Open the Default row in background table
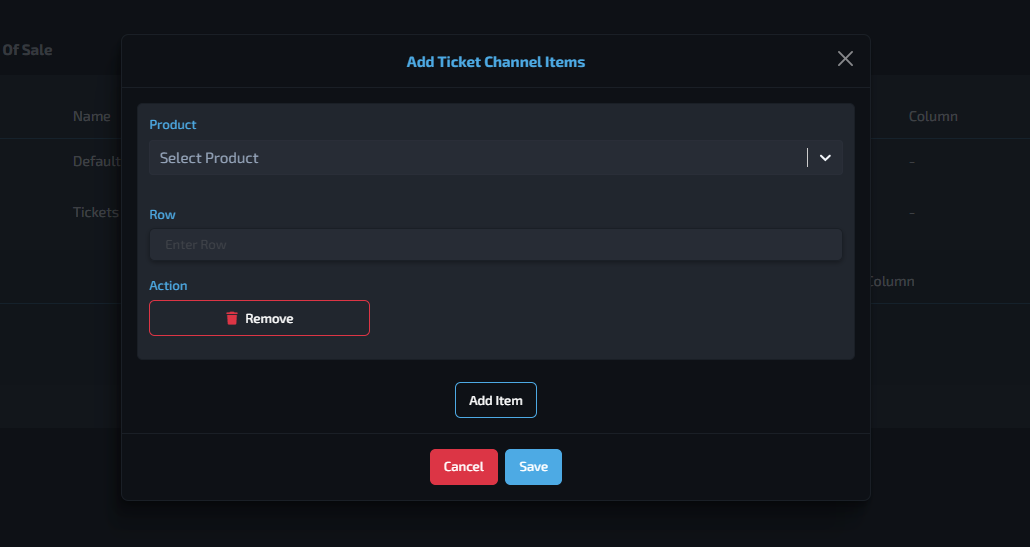The width and height of the screenshot is (1030, 547). click(x=97, y=161)
